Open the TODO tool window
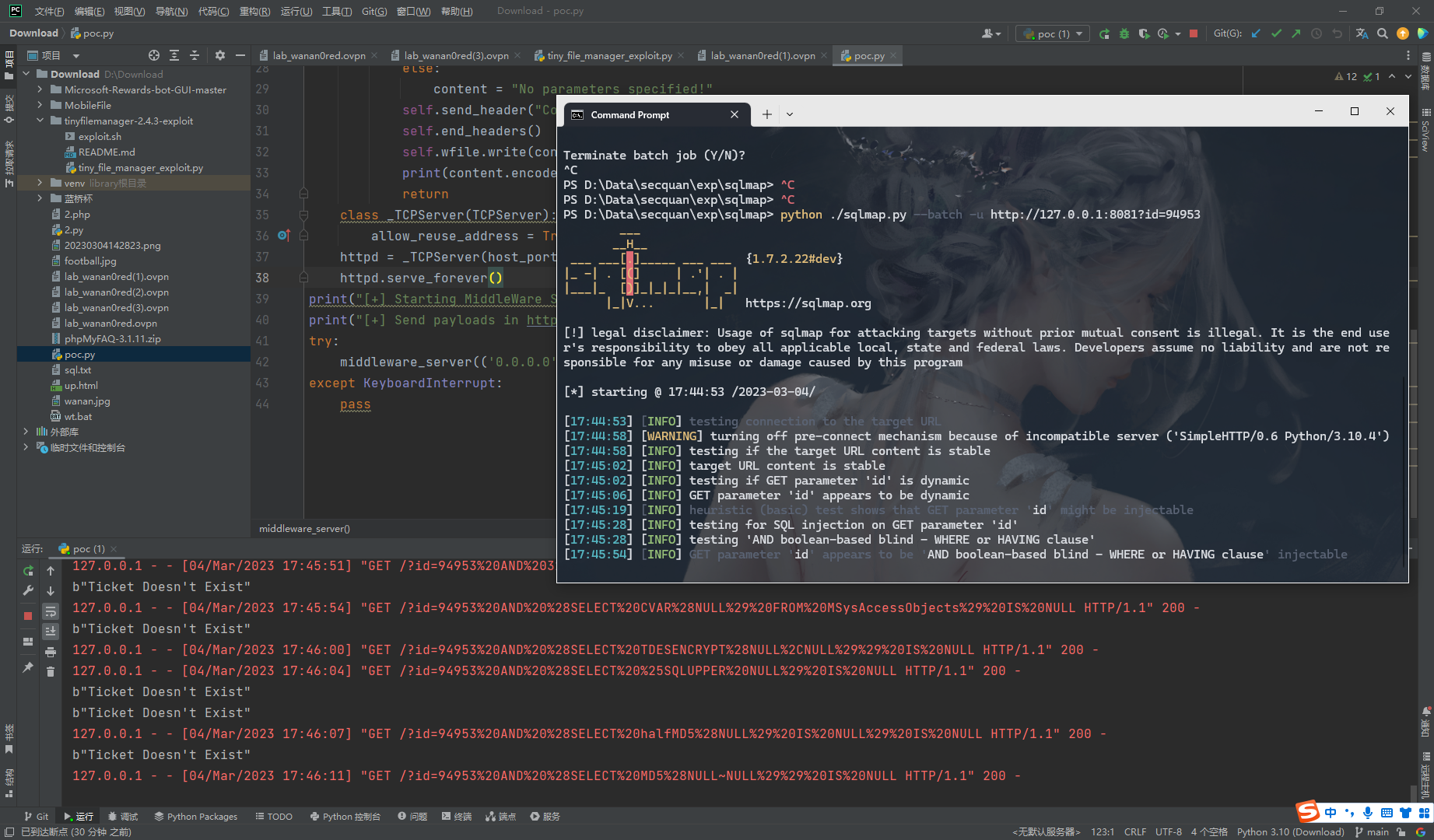The width and height of the screenshot is (1434, 840). [x=274, y=817]
